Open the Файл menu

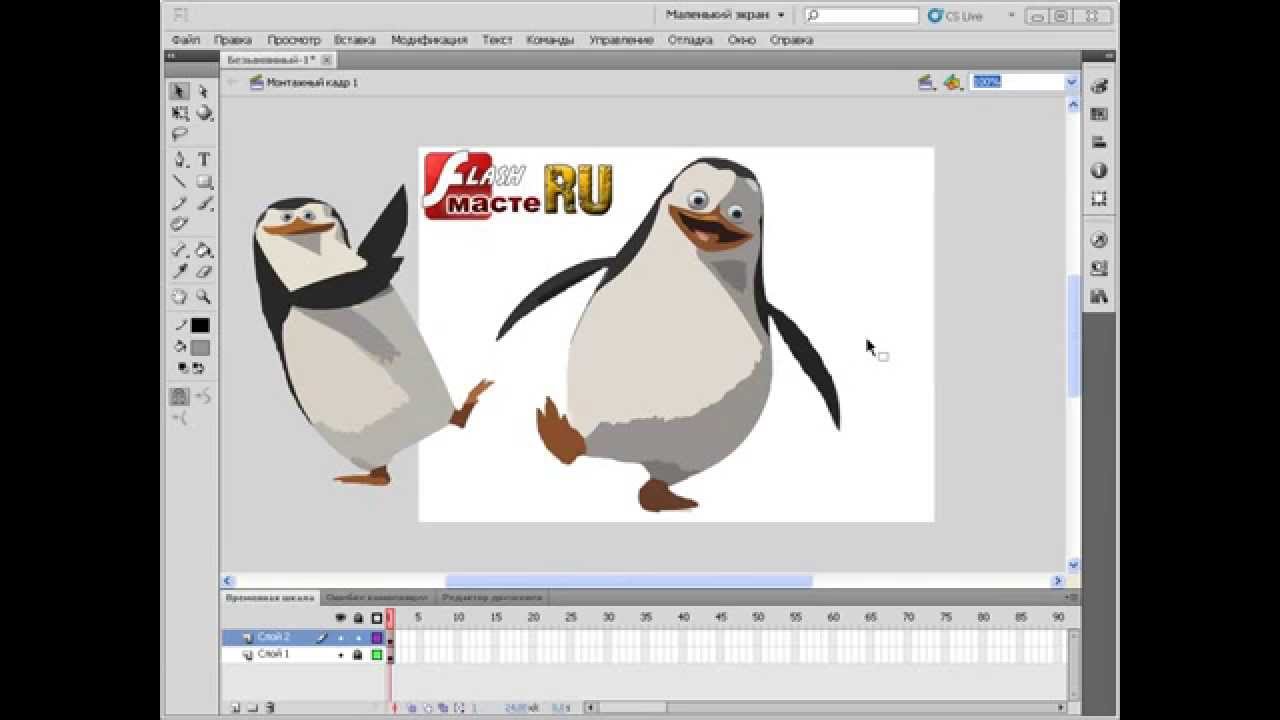185,40
